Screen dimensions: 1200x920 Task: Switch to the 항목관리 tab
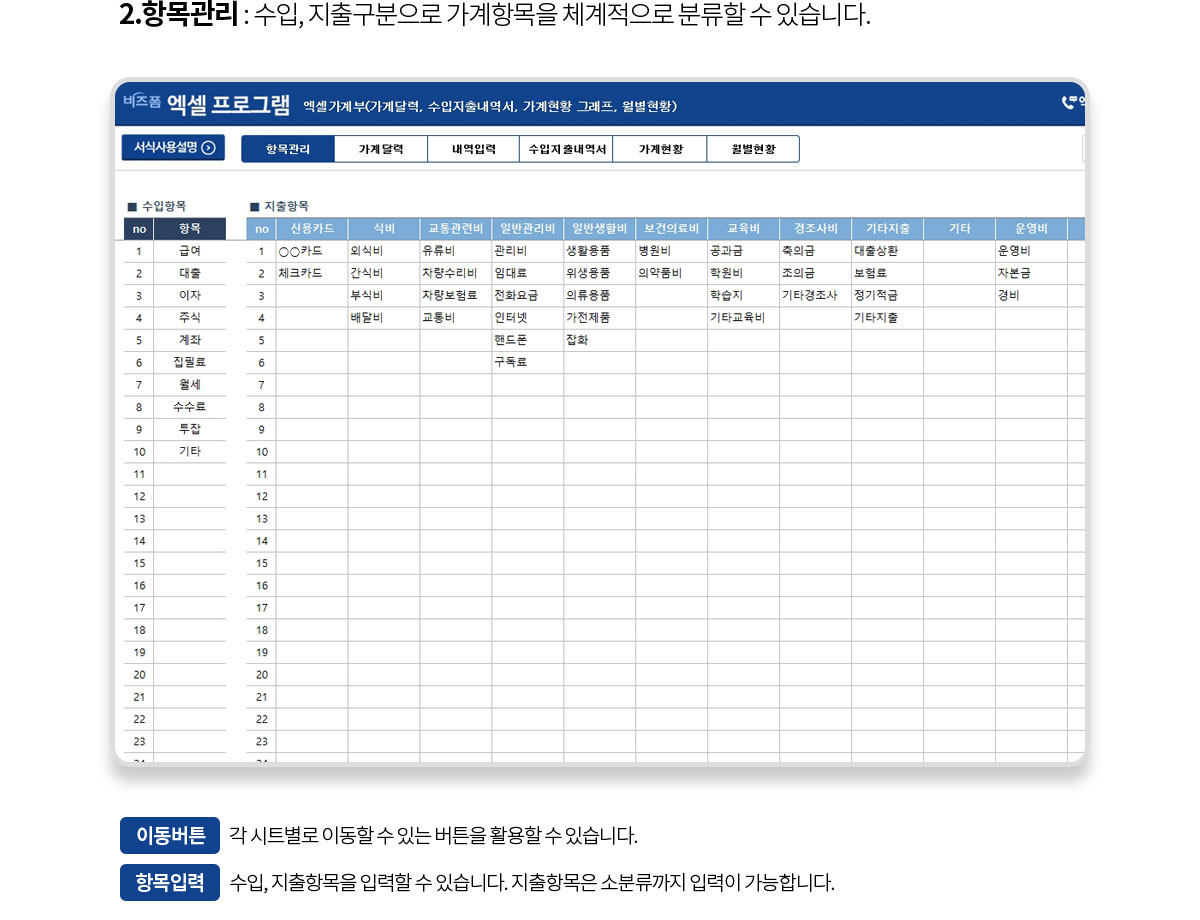click(288, 149)
